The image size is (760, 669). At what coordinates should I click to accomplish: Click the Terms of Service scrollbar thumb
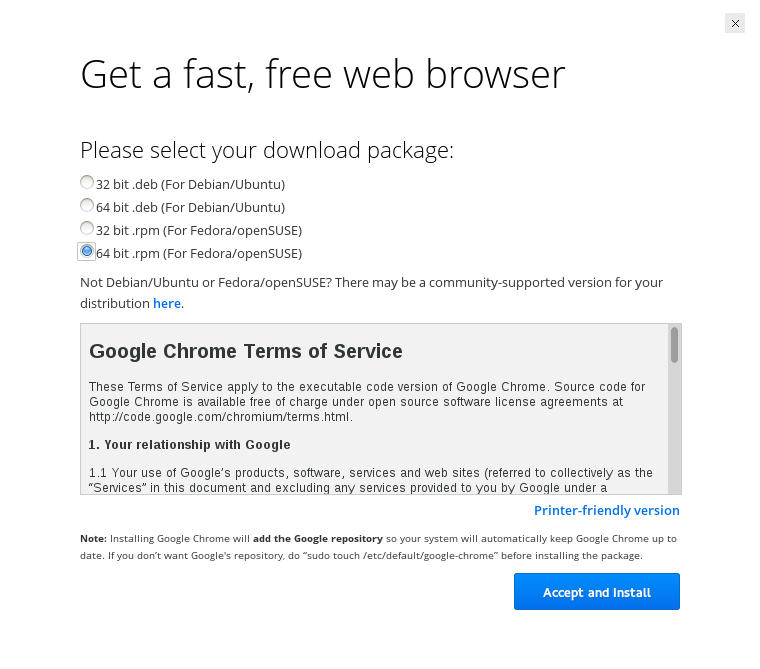pos(675,345)
